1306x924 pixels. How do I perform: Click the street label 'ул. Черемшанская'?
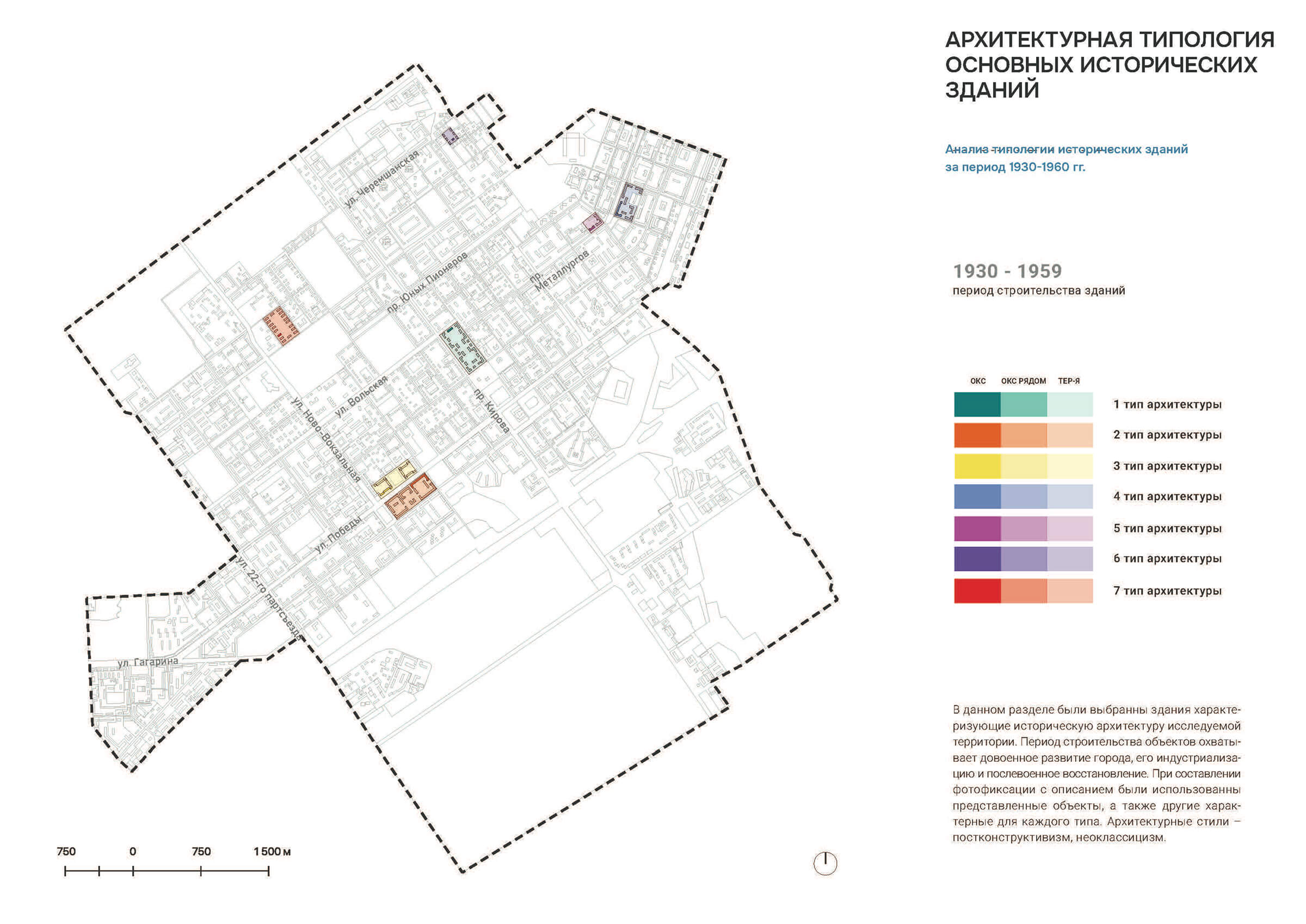[381, 178]
